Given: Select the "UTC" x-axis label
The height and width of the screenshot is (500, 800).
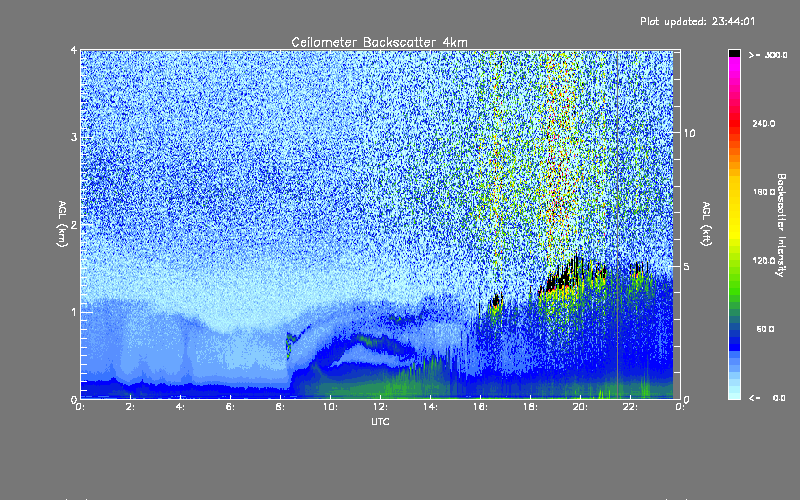Looking at the screenshot, I should [x=380, y=421].
